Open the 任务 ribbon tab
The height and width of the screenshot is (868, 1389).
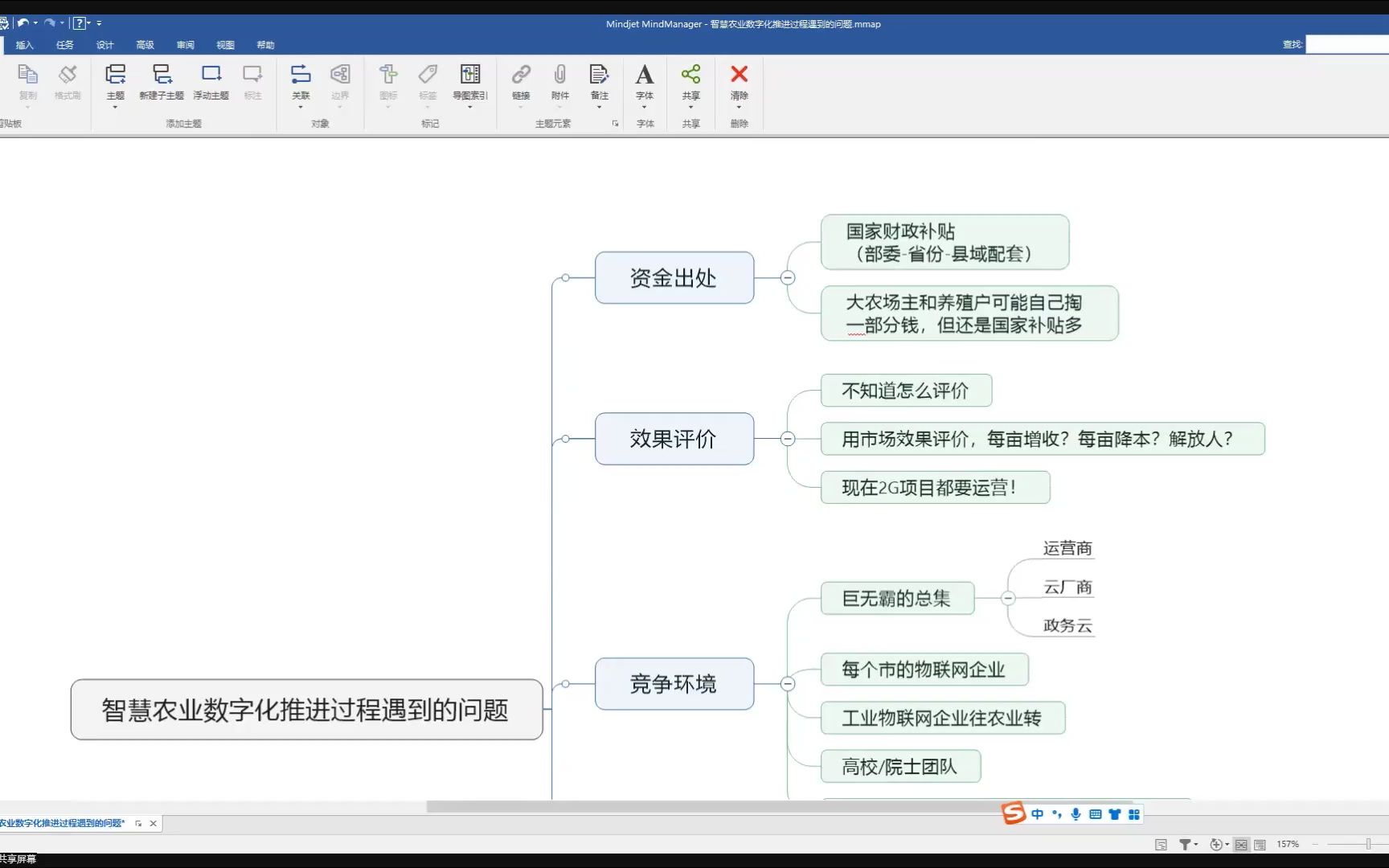65,45
